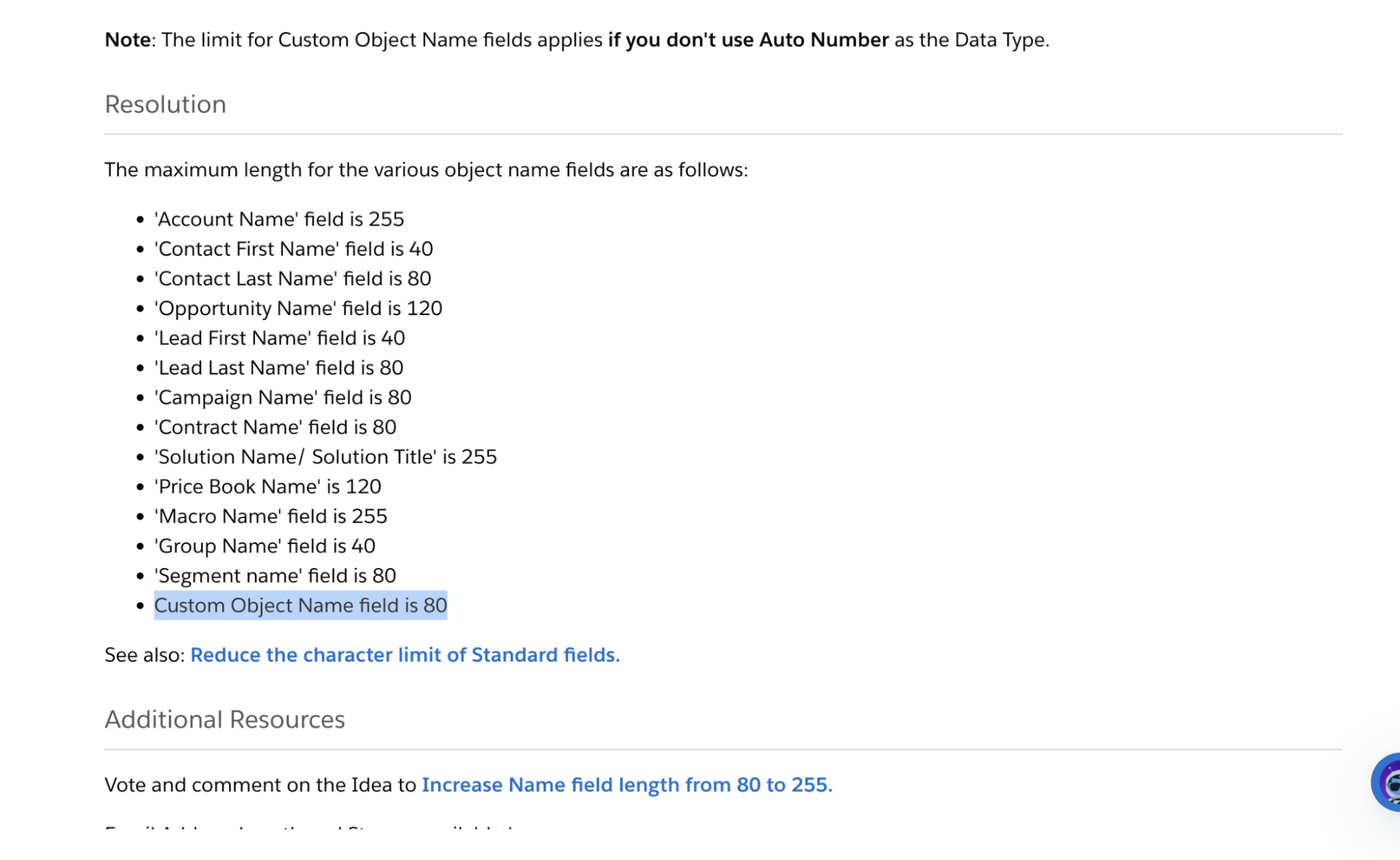Click the 'Solution Name/ Solution Title' item
The height and width of the screenshot is (860, 1400).
tap(326, 457)
